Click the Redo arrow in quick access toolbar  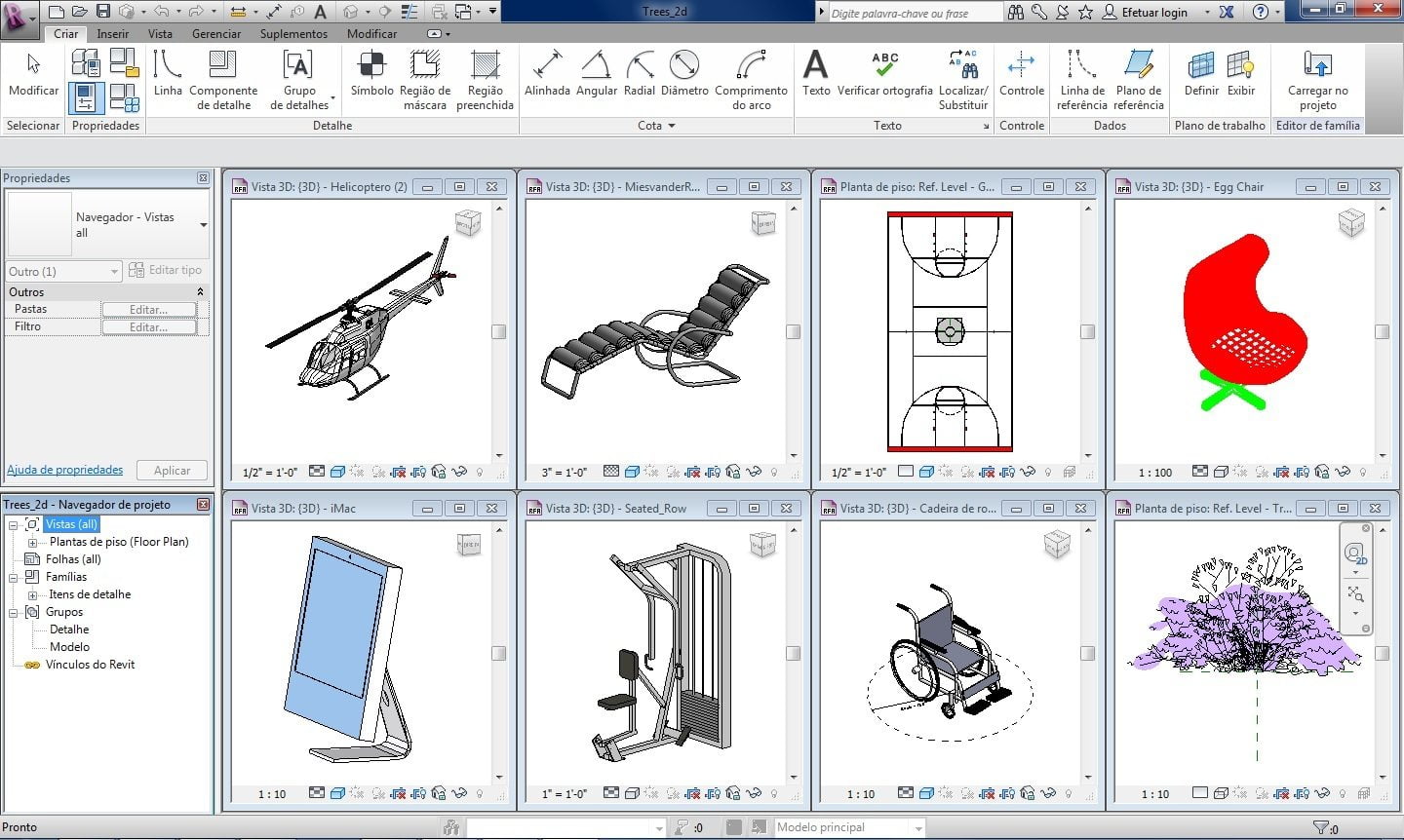pos(195,12)
